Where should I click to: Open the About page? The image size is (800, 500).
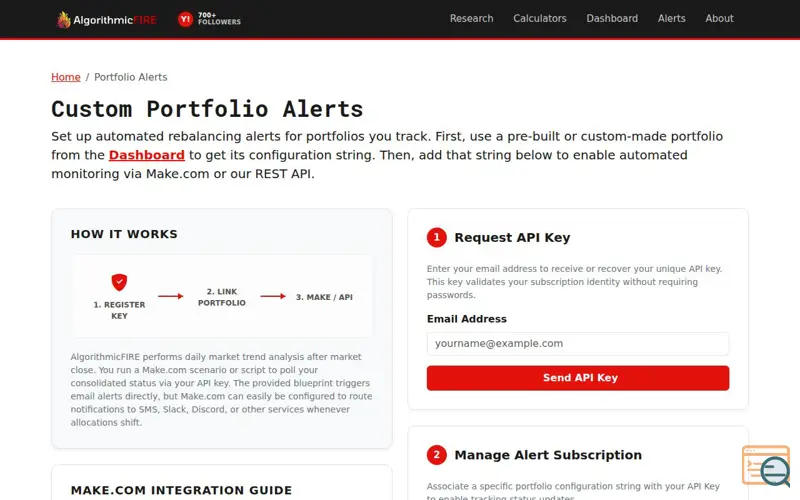pyautogui.click(x=719, y=18)
